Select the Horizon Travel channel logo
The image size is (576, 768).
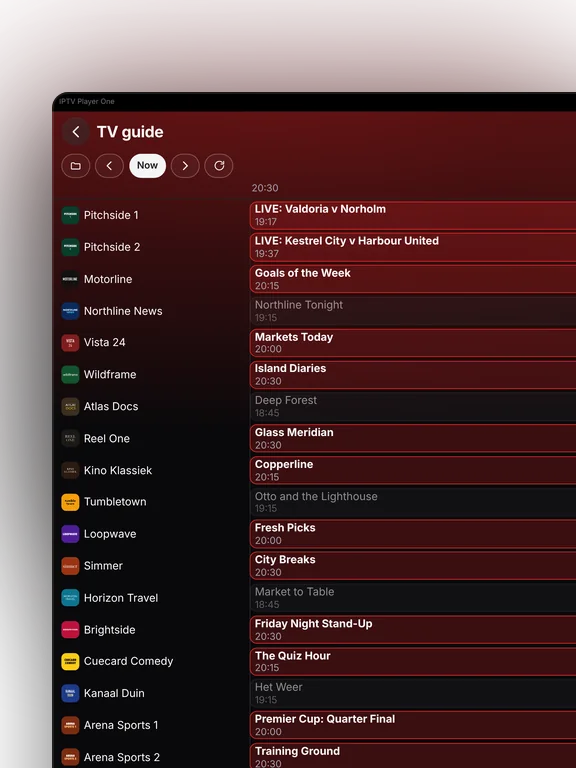tap(70, 598)
